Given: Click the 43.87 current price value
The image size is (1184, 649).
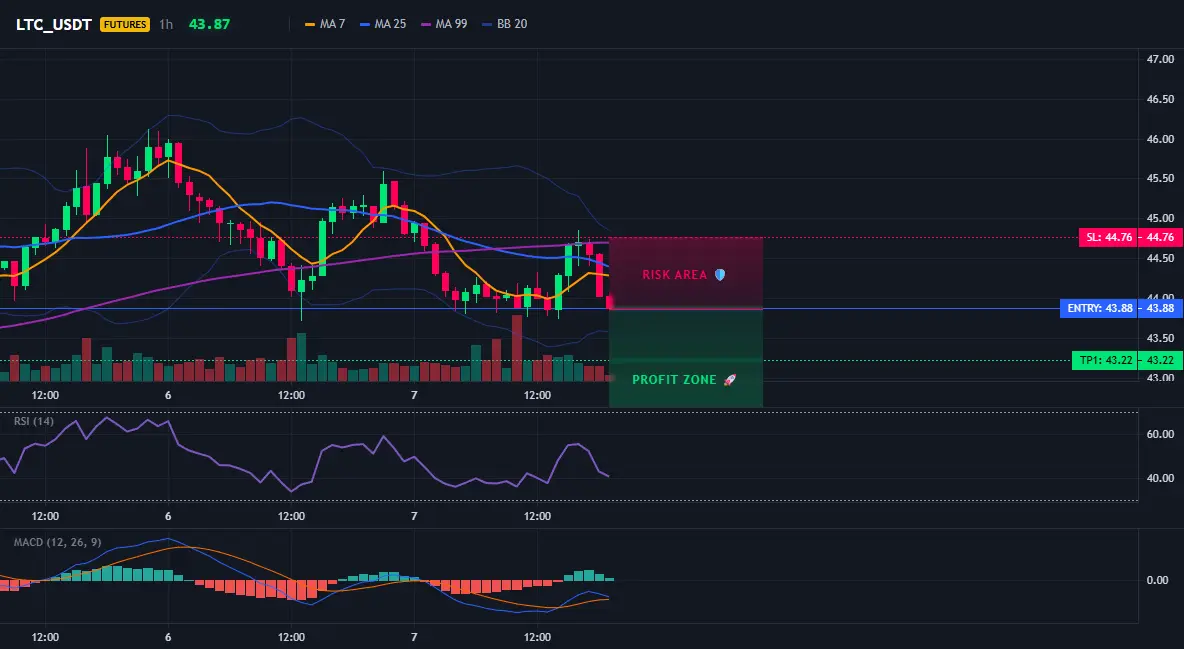Looking at the screenshot, I should pos(209,24).
